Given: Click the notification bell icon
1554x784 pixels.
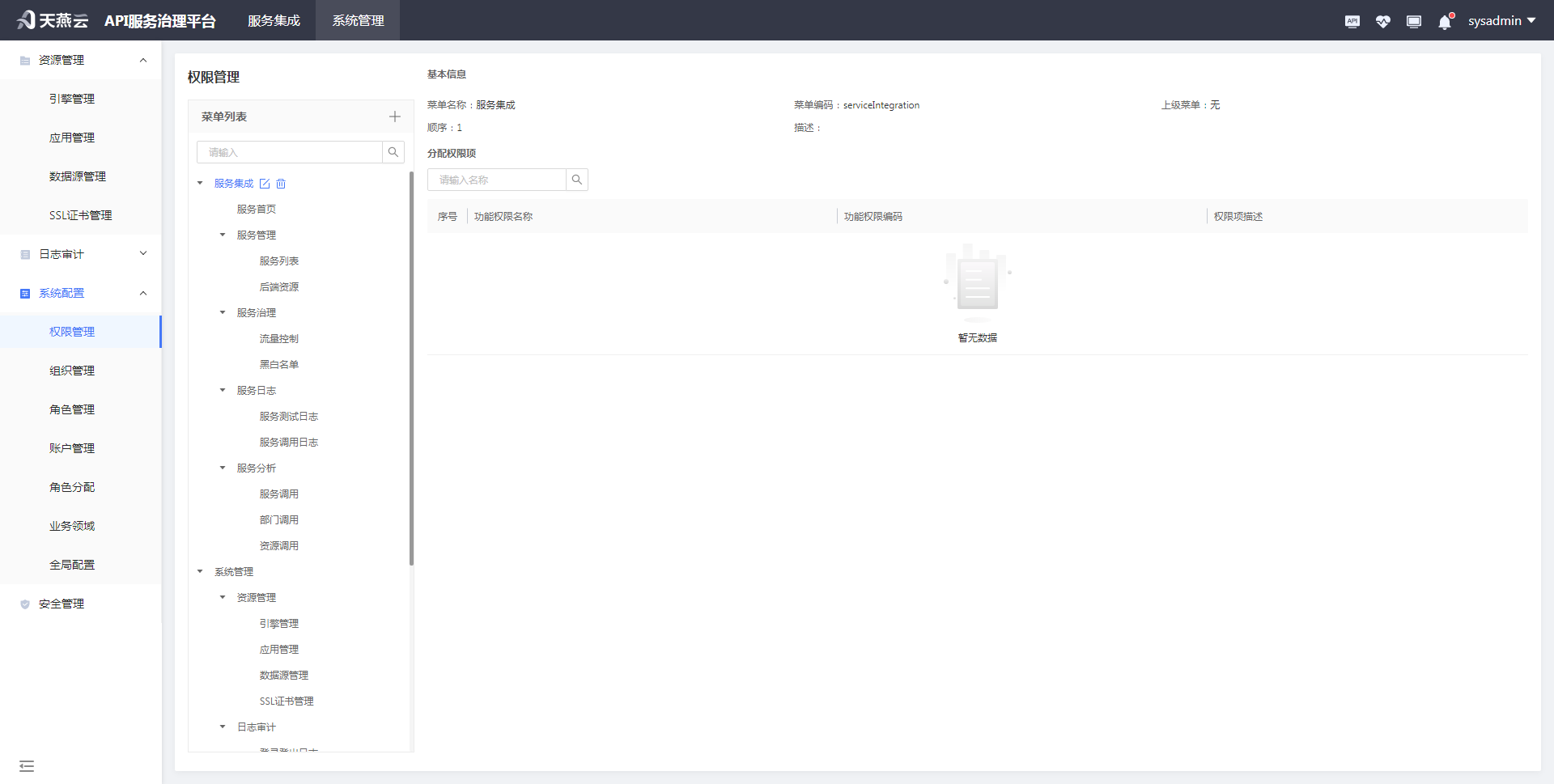Looking at the screenshot, I should click(x=1445, y=22).
